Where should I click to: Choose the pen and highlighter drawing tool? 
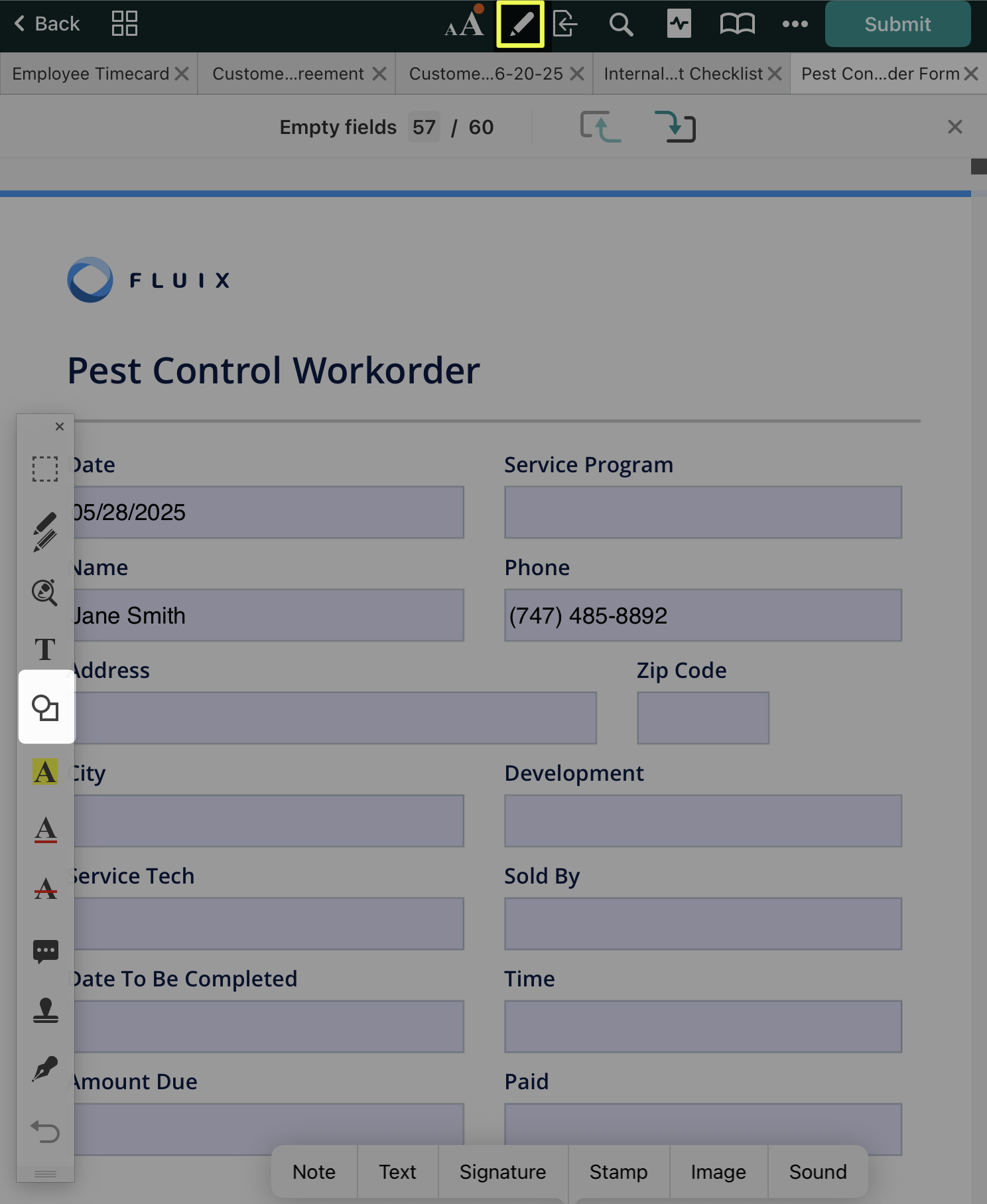(x=45, y=532)
